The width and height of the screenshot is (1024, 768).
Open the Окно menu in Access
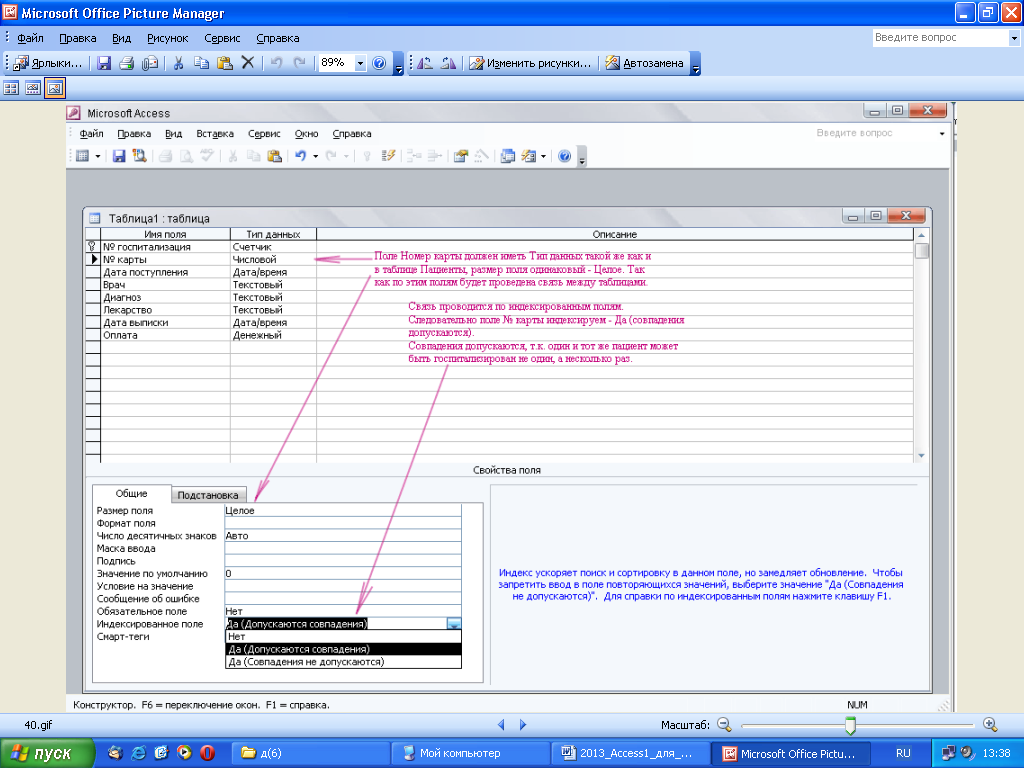pos(306,134)
